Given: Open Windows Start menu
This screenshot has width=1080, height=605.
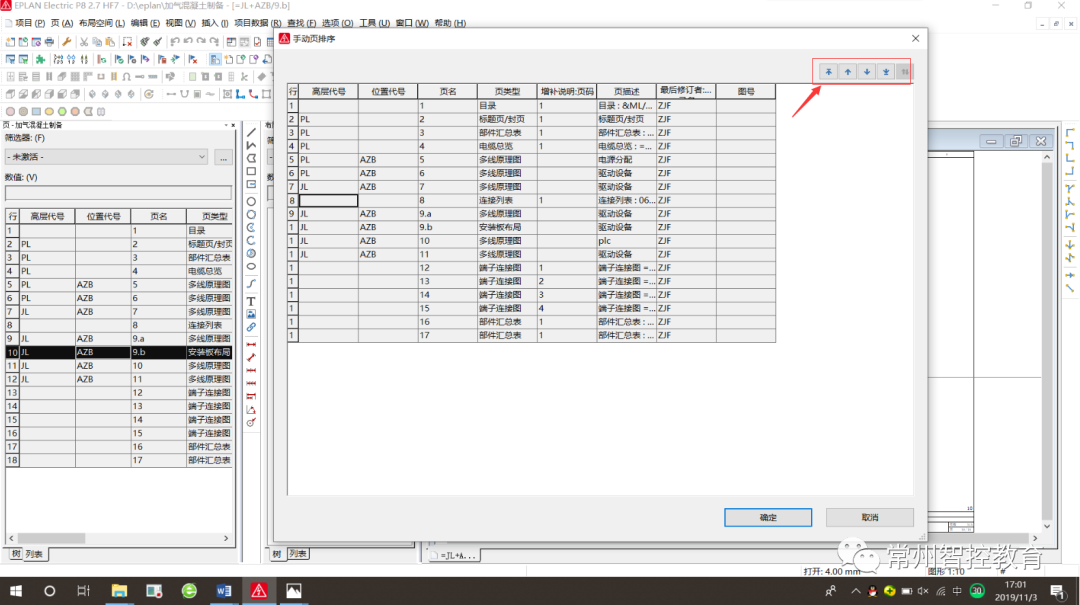Looking at the screenshot, I should pos(15,591).
